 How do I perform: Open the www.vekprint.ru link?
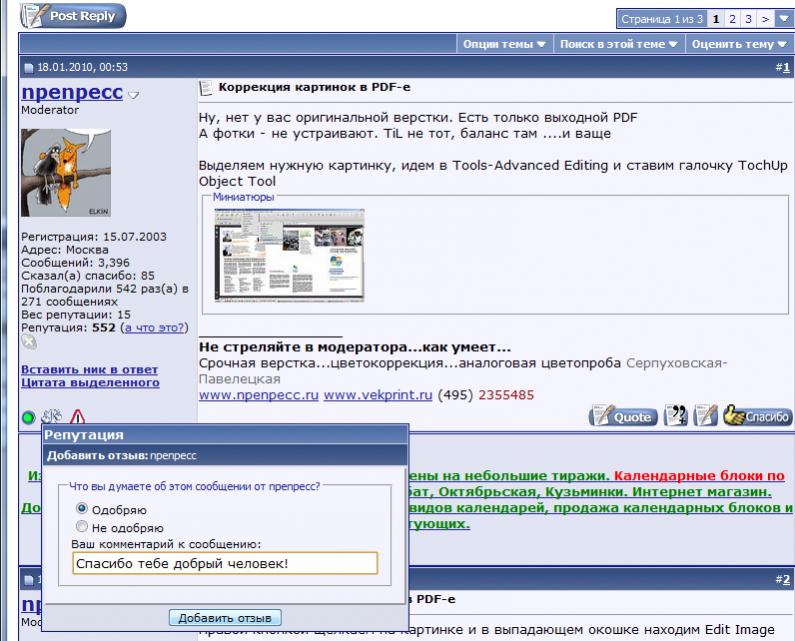click(x=376, y=395)
